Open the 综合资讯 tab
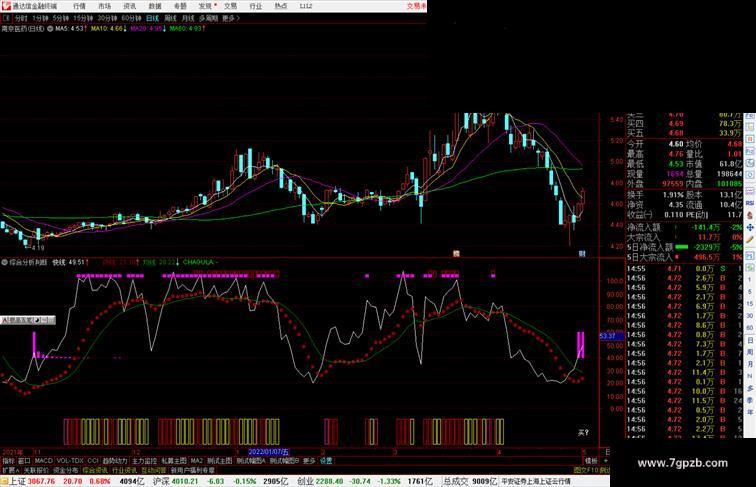The width and height of the screenshot is (756, 487). click(94, 470)
